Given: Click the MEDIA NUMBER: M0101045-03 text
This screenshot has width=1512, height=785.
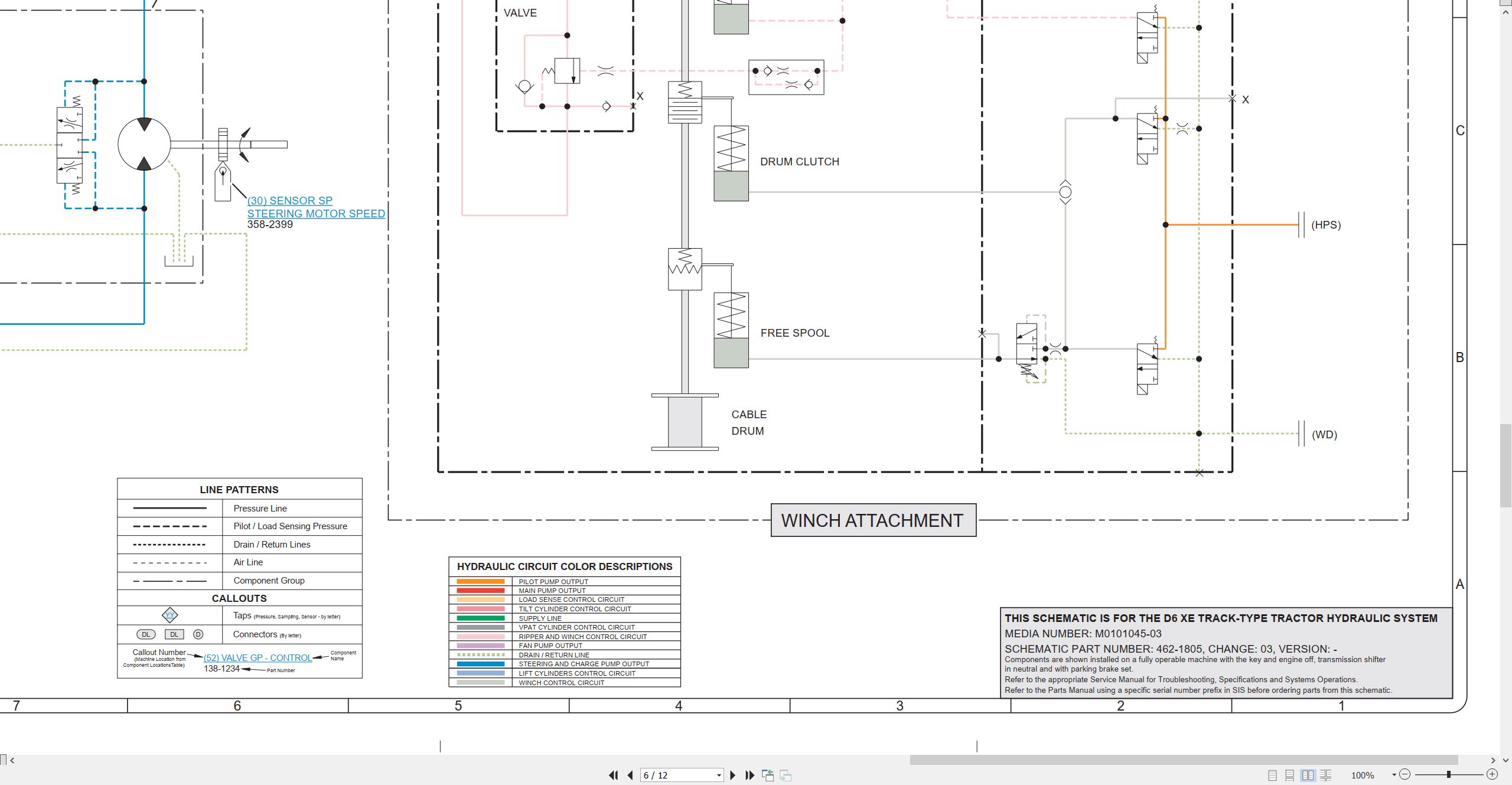Looking at the screenshot, I should 1083,634.
